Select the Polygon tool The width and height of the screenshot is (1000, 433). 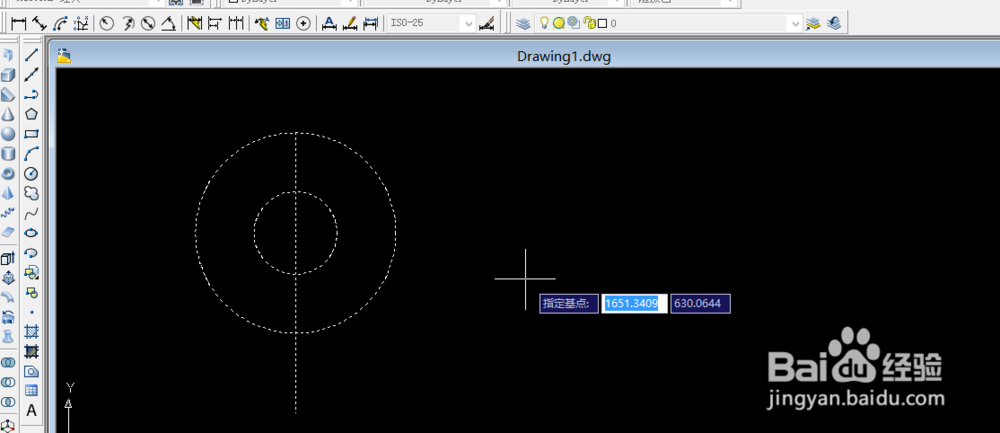[x=31, y=114]
